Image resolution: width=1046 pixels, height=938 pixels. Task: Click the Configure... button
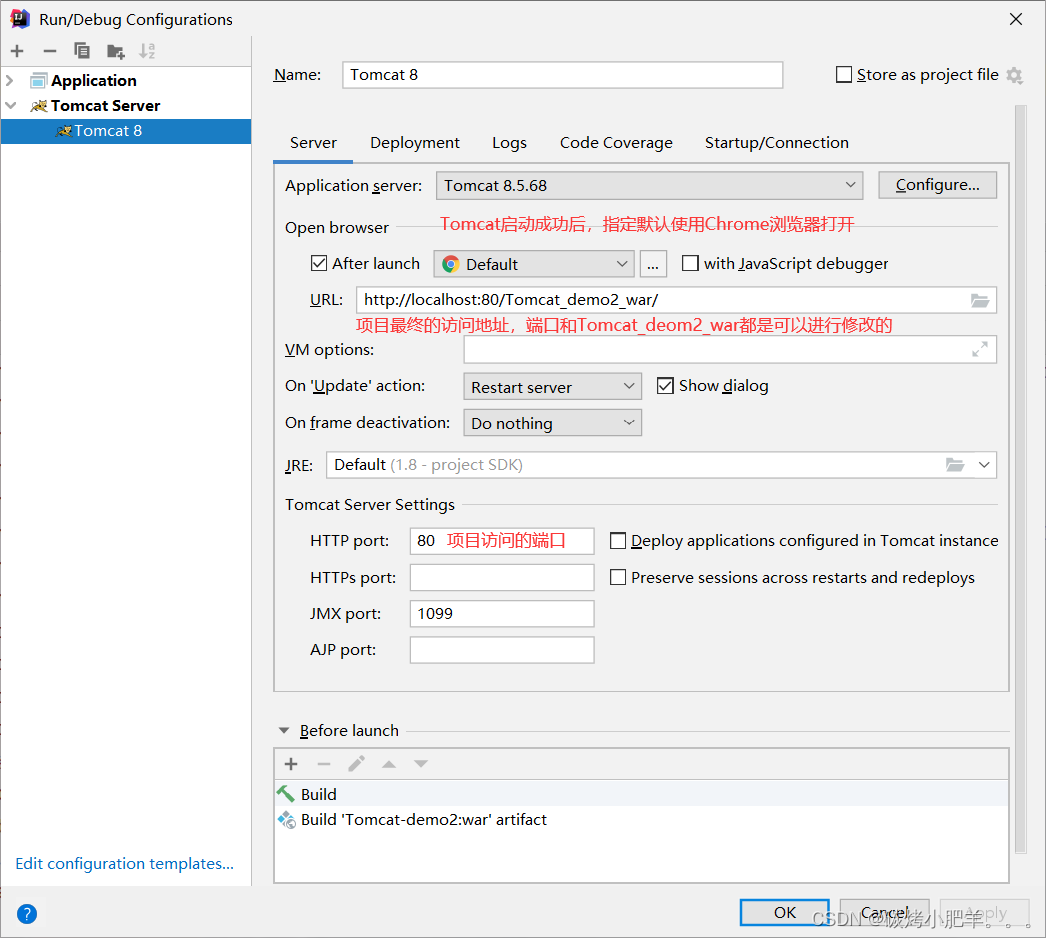tap(937, 185)
